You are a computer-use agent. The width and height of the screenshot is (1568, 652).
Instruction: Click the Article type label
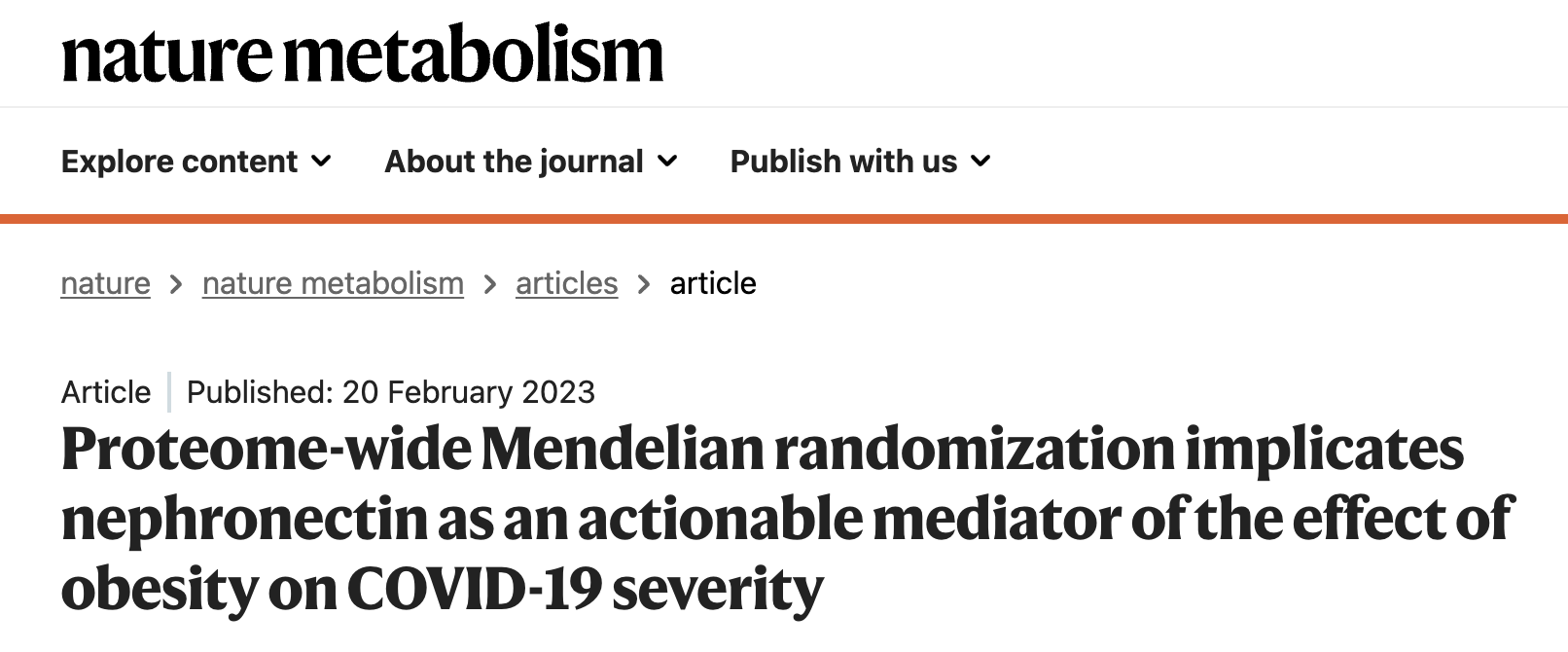(x=106, y=392)
